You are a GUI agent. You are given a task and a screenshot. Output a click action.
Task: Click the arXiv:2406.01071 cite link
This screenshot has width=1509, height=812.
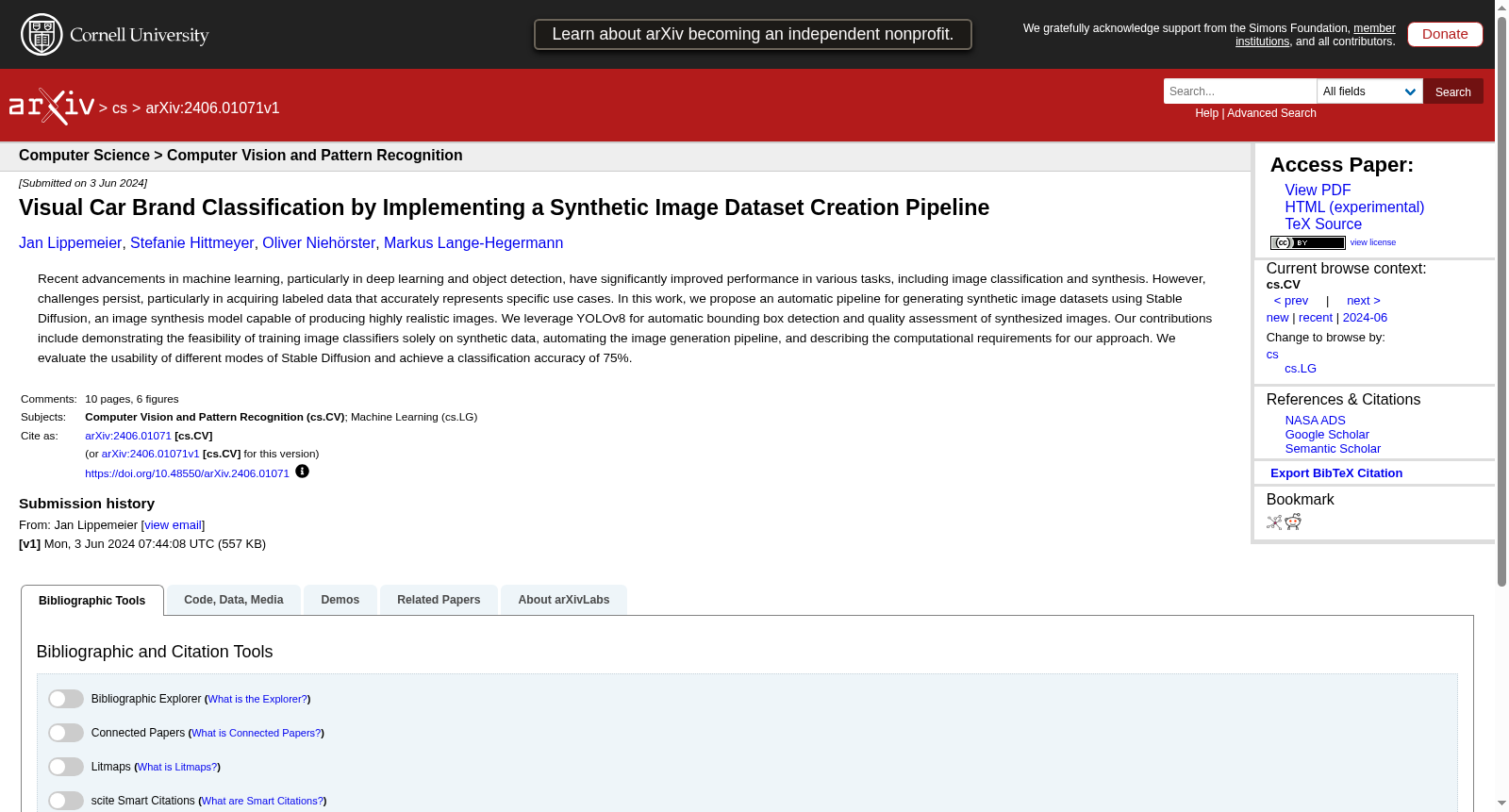128,436
